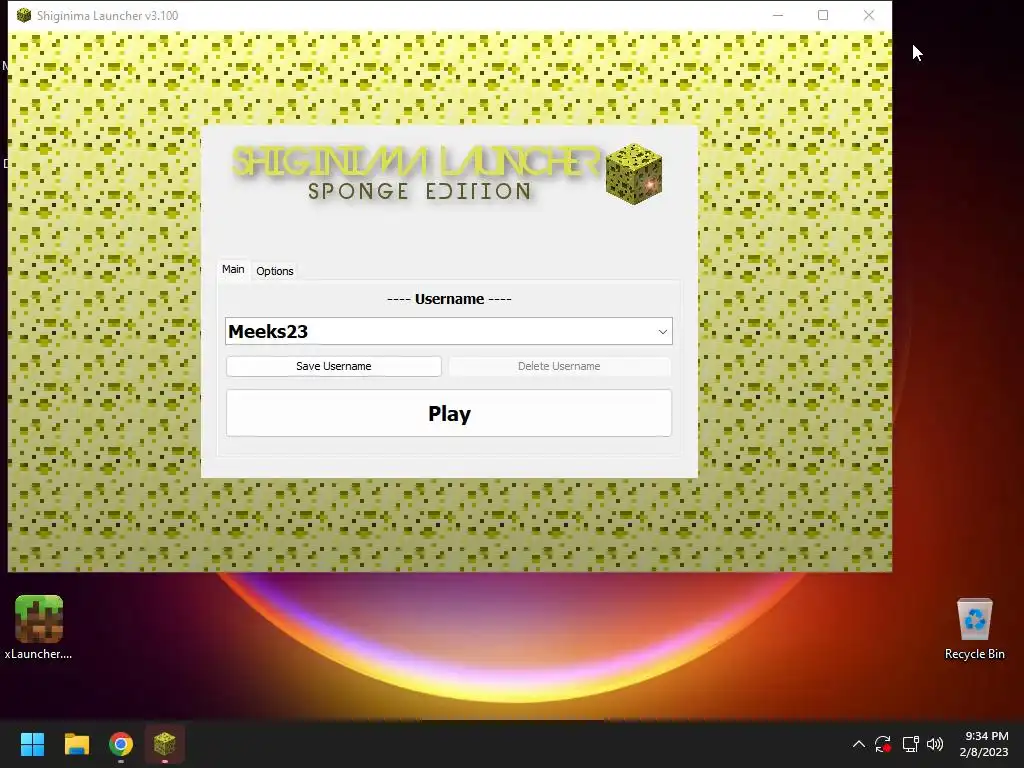Close the Shiginima Launcher window
Viewport: 1024px width, 768px height.
(869, 15)
